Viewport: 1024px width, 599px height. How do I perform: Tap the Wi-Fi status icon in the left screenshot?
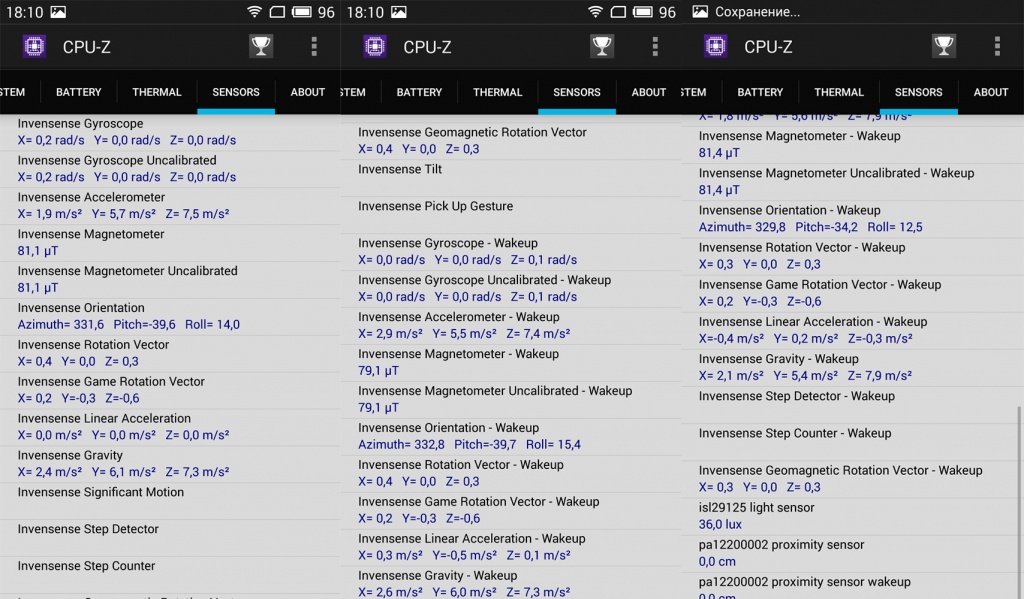pyautogui.click(x=255, y=12)
